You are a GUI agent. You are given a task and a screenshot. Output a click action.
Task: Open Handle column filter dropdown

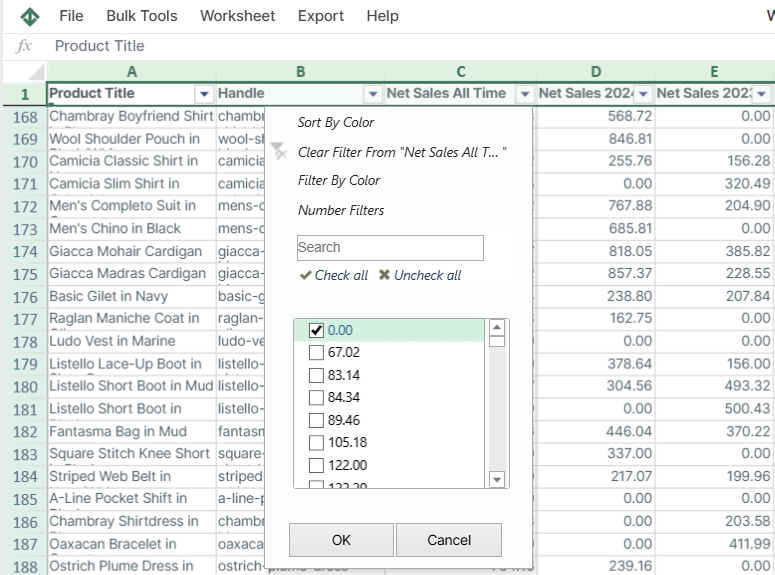pyautogui.click(x=373, y=93)
